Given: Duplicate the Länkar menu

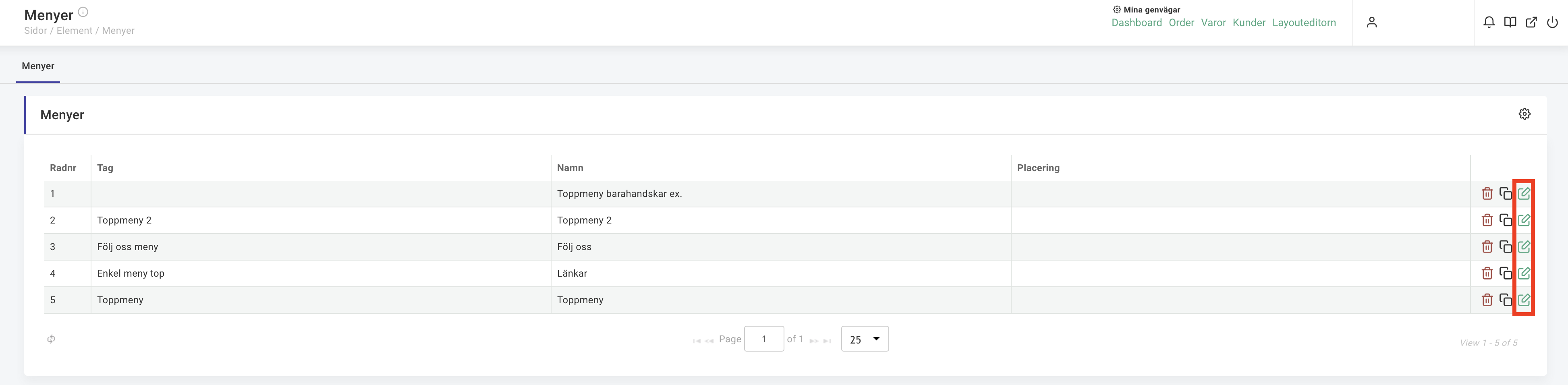Looking at the screenshot, I should (1505, 273).
